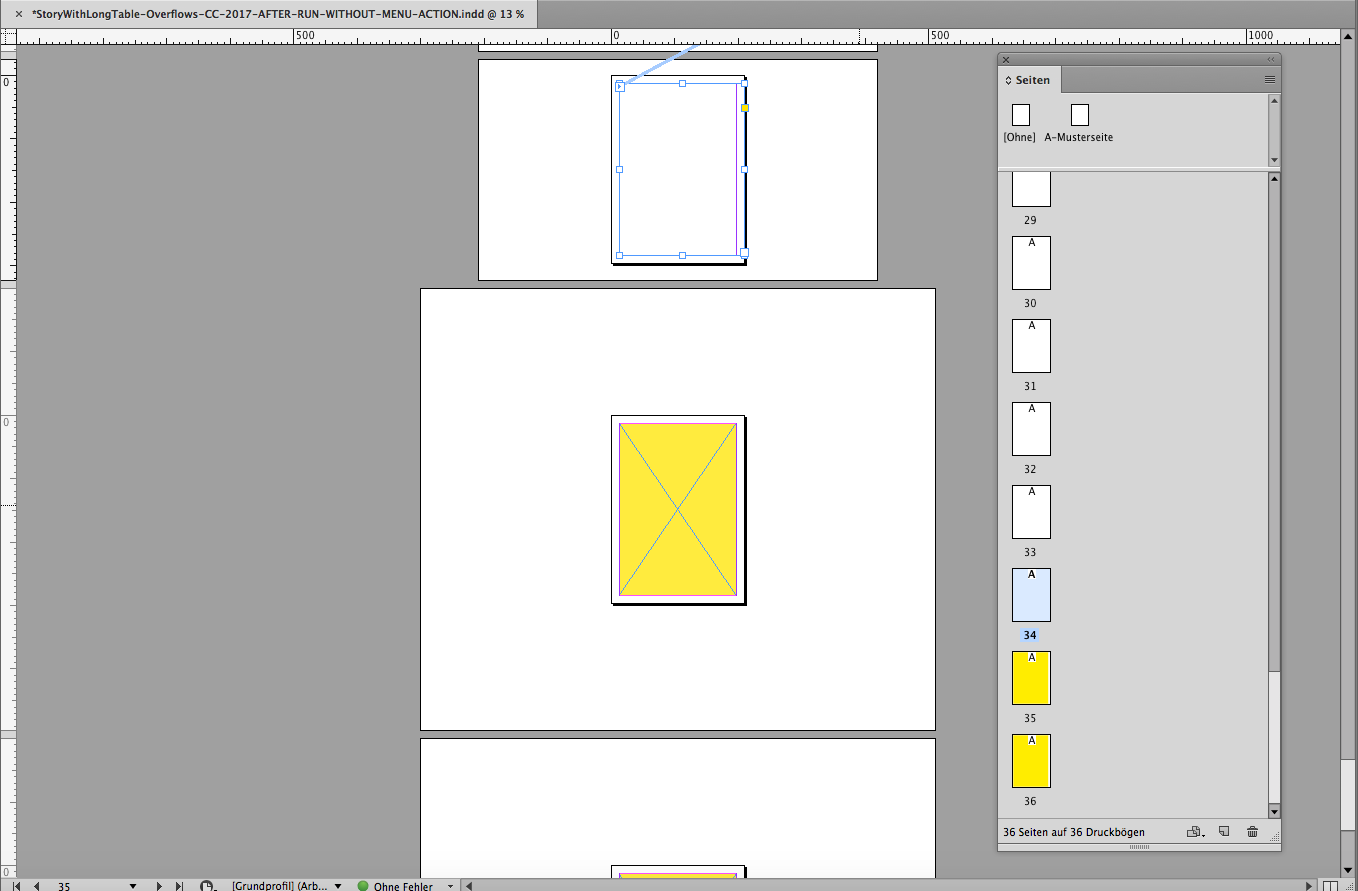Viewport: 1358px width, 891px height.
Task: Select highlighted page 34 thumbnail
Action: click(1031, 595)
